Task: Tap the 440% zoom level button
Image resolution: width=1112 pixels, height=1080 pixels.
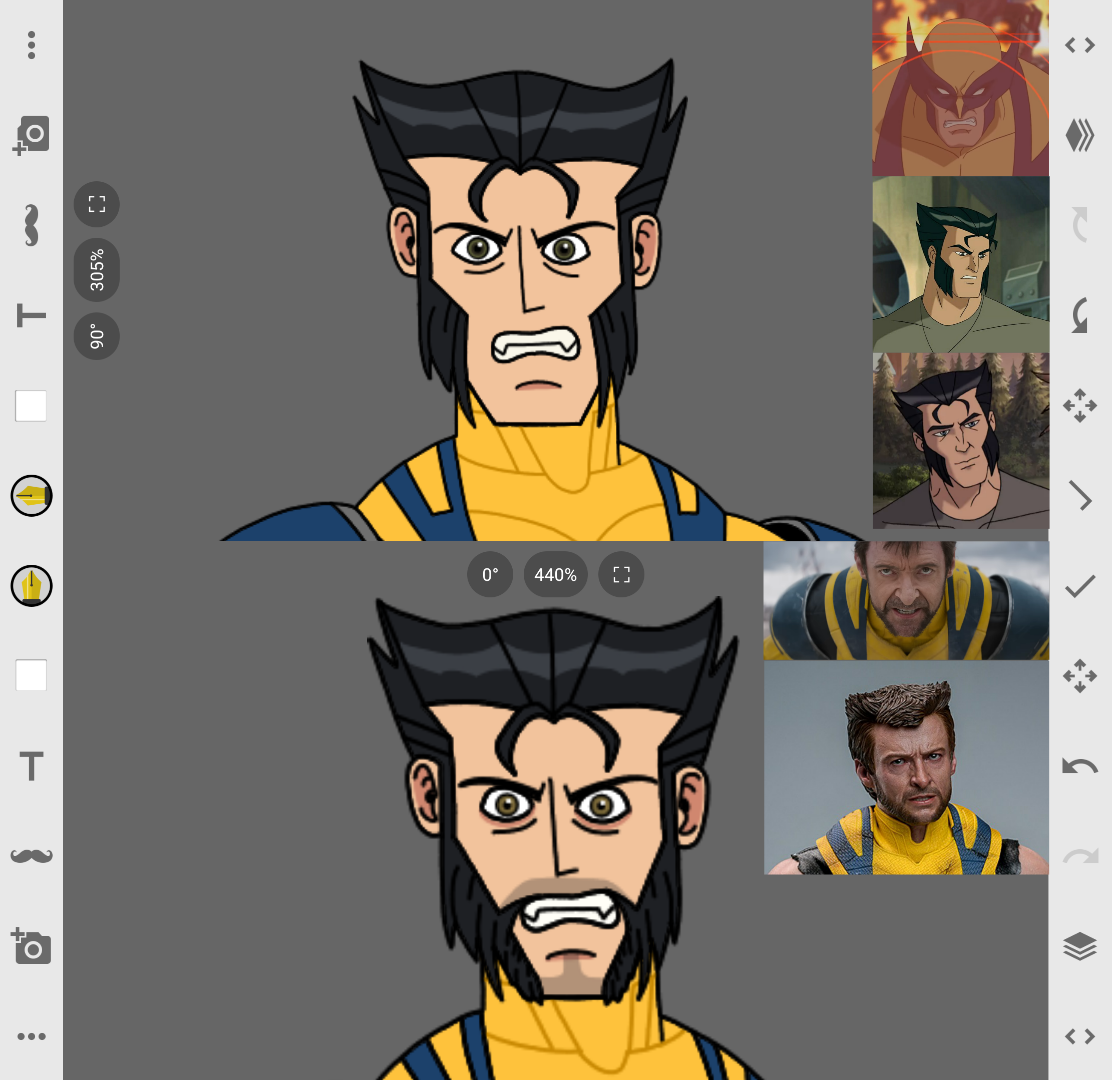Action: point(555,574)
